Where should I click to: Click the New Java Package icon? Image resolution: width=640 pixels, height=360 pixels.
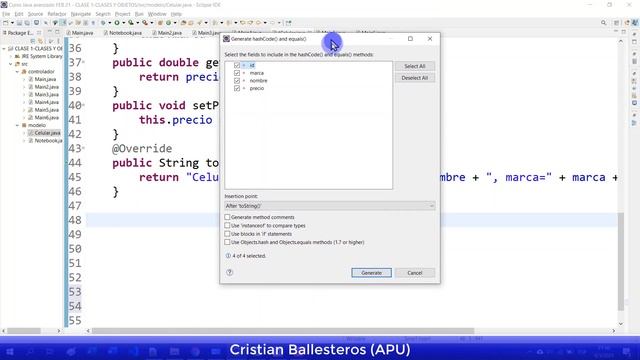(x=160, y=23)
